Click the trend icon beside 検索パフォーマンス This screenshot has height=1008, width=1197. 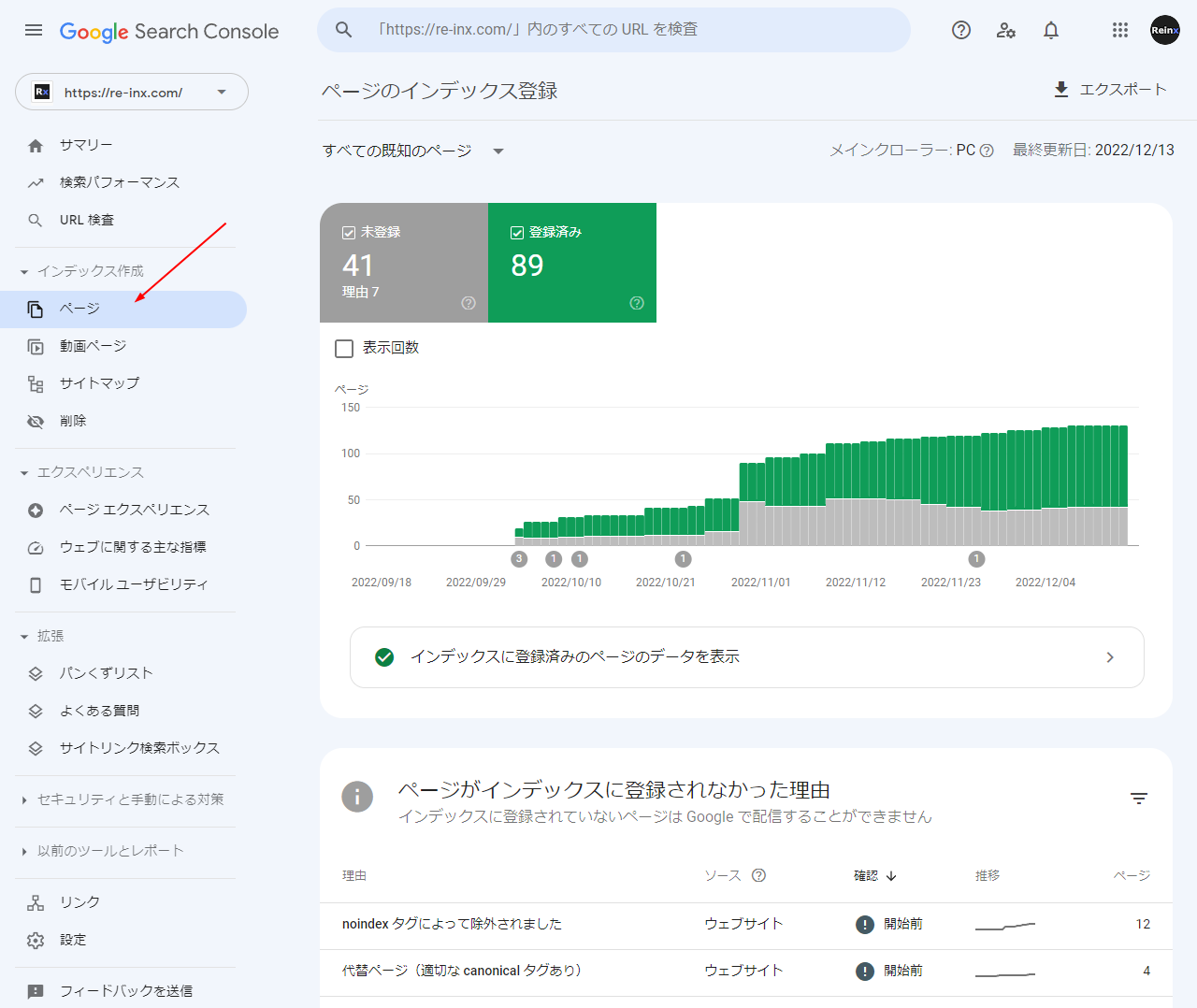[36, 182]
